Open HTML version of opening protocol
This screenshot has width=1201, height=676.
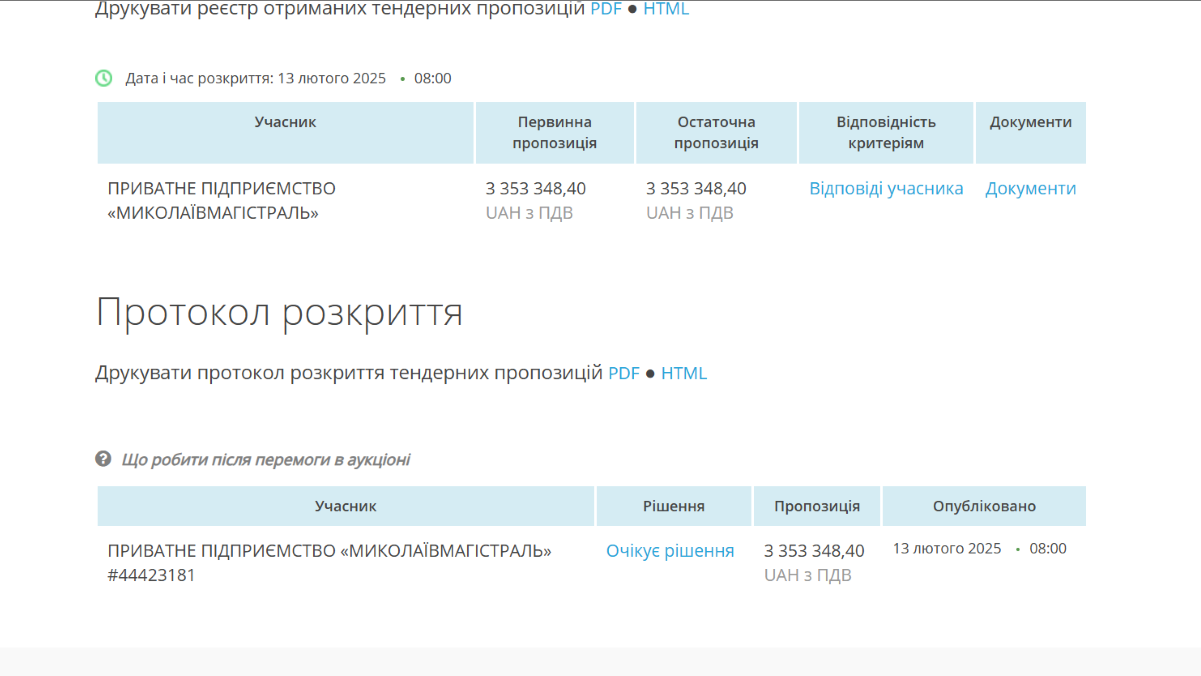[x=684, y=373]
